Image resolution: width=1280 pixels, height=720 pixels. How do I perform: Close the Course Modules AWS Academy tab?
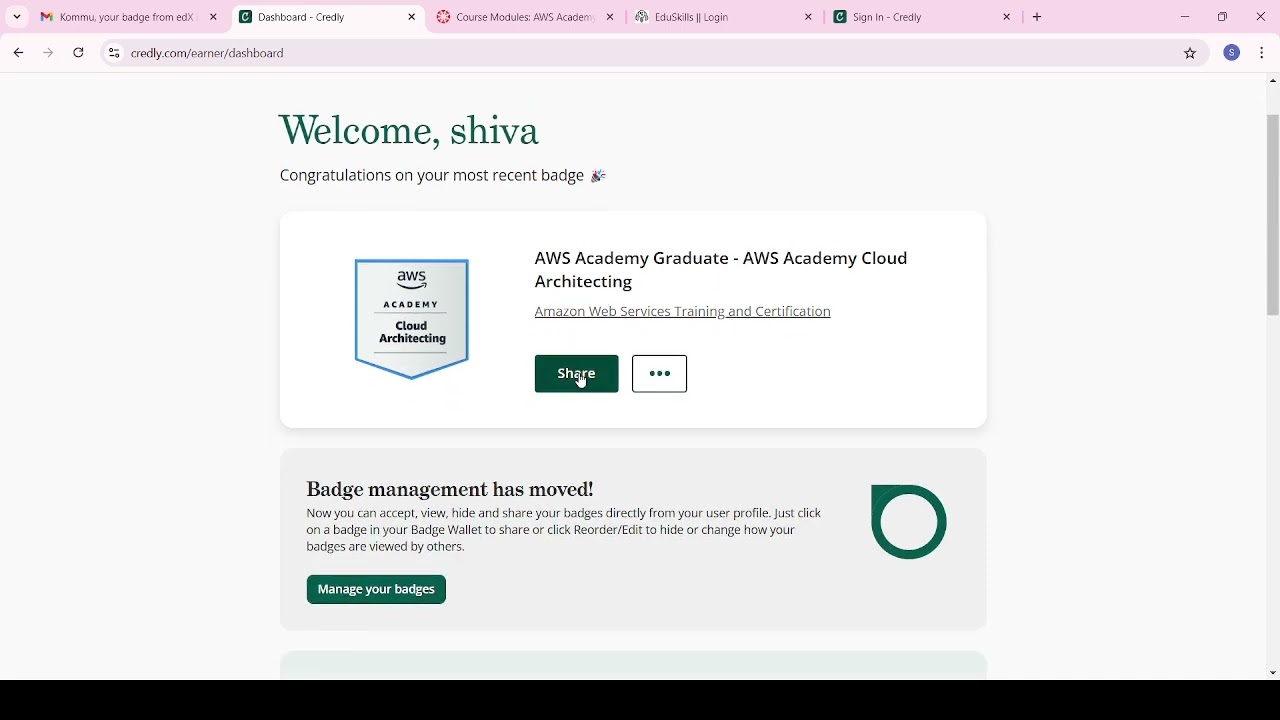tap(610, 17)
